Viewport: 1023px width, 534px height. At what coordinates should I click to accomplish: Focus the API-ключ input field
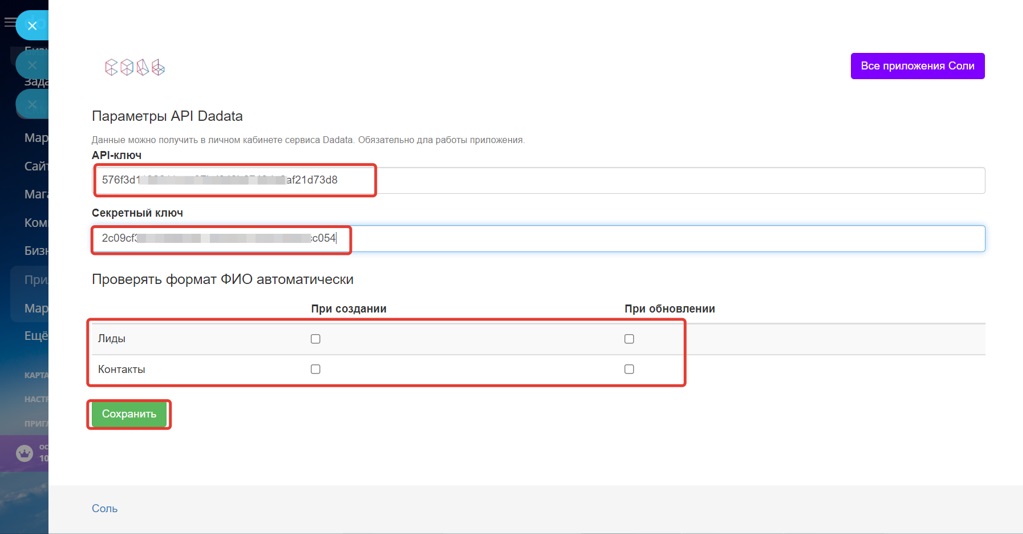538,180
